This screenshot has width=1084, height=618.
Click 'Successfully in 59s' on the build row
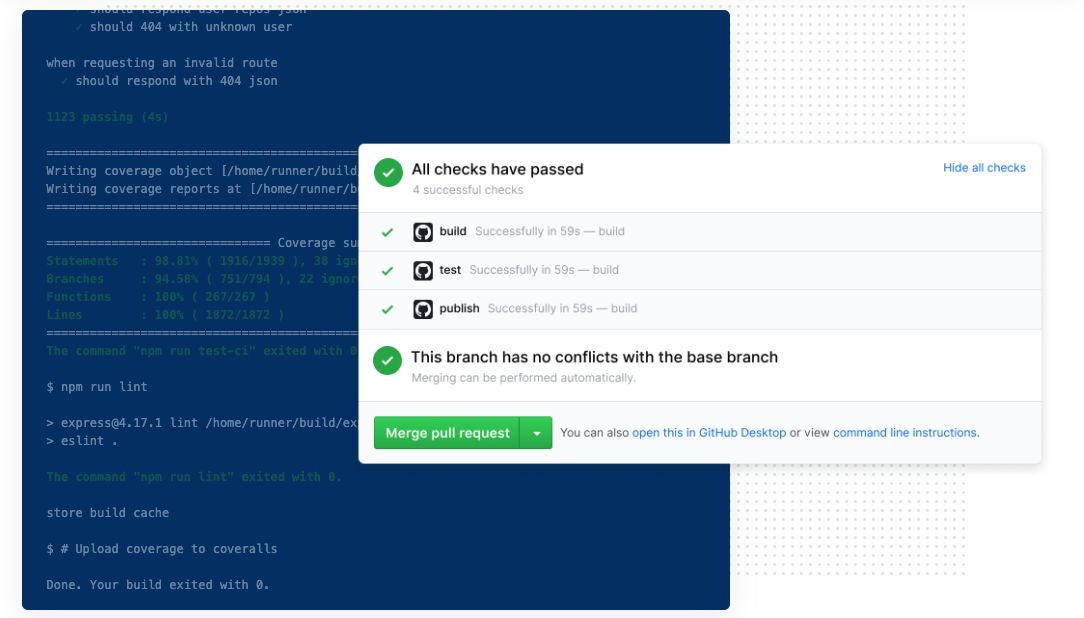click(x=527, y=232)
